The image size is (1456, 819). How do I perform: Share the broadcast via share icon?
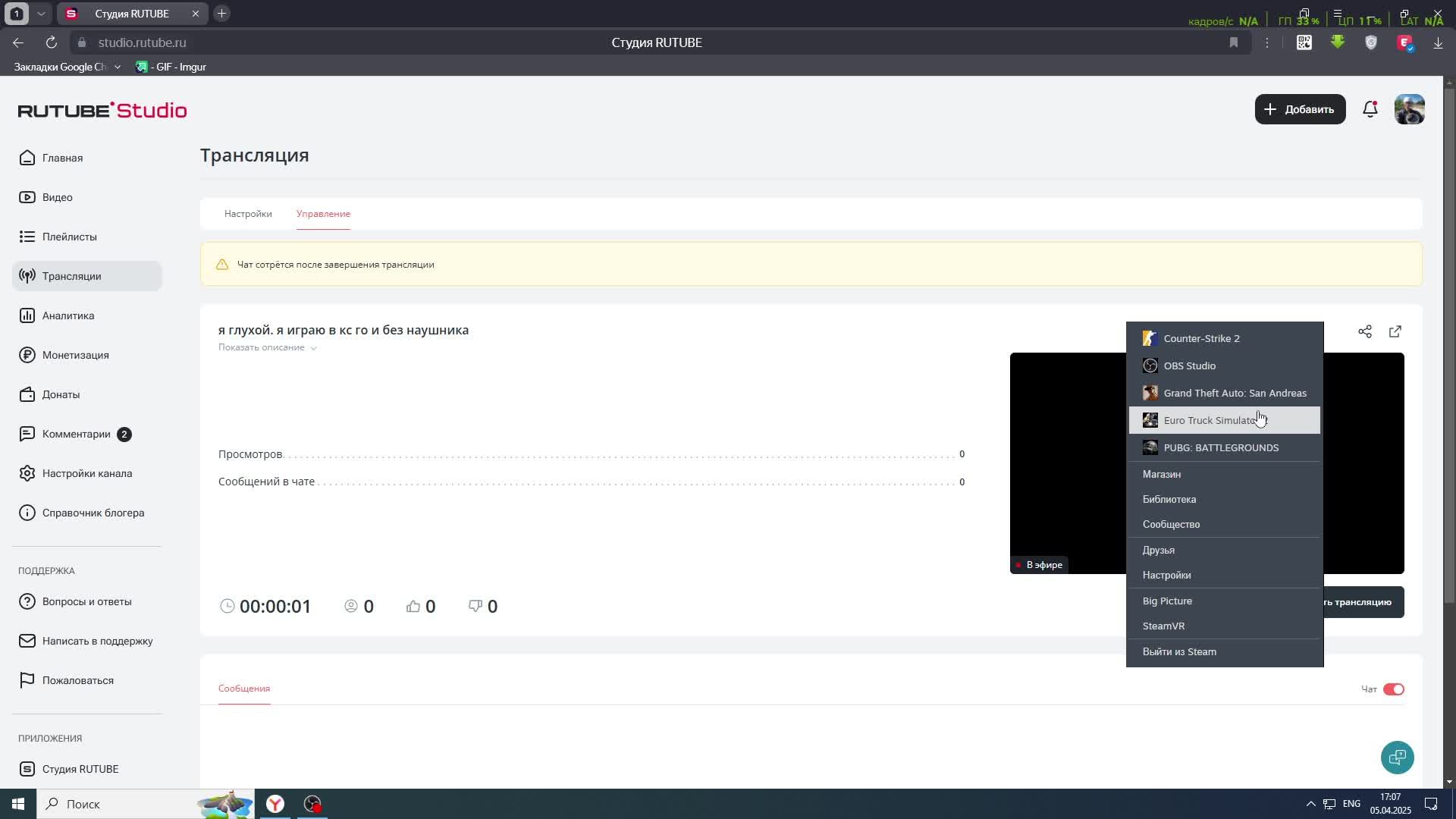click(x=1365, y=331)
